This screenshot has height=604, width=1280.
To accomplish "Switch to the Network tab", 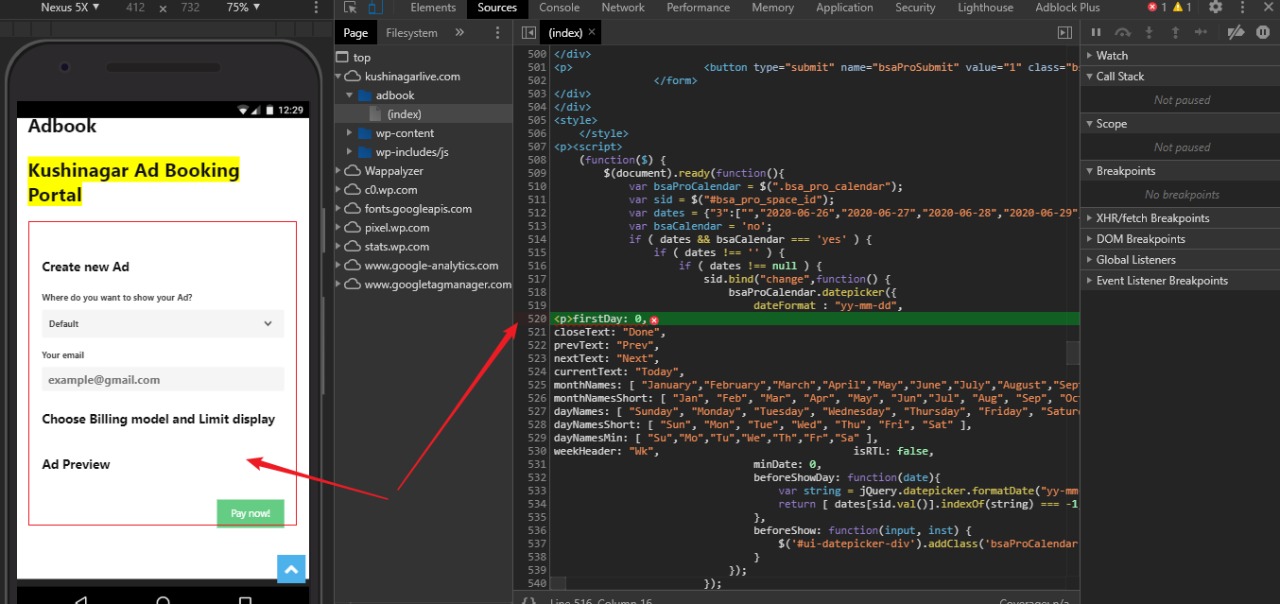I will (x=623, y=8).
